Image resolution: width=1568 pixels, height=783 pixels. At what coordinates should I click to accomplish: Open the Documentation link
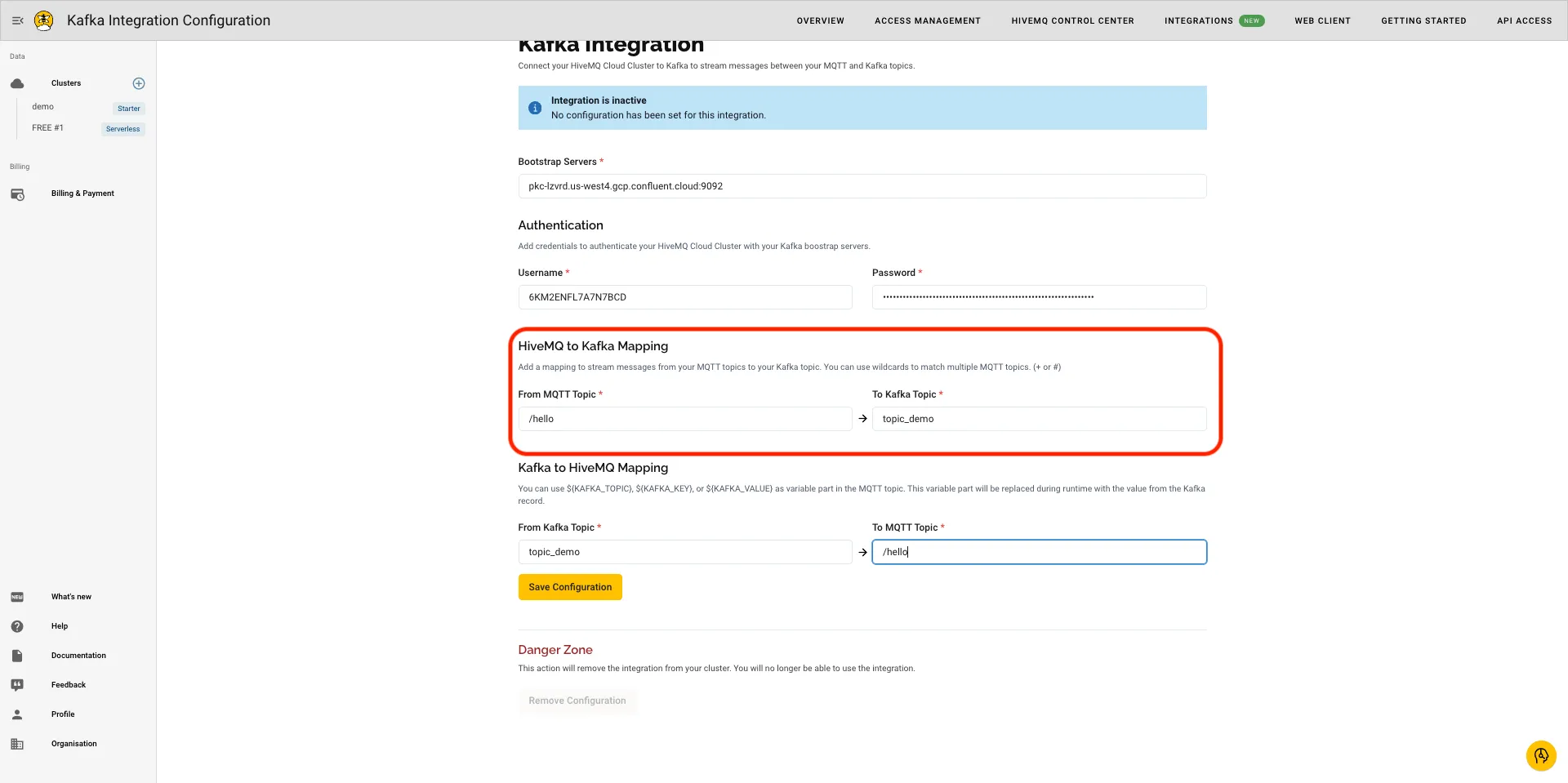pos(78,656)
